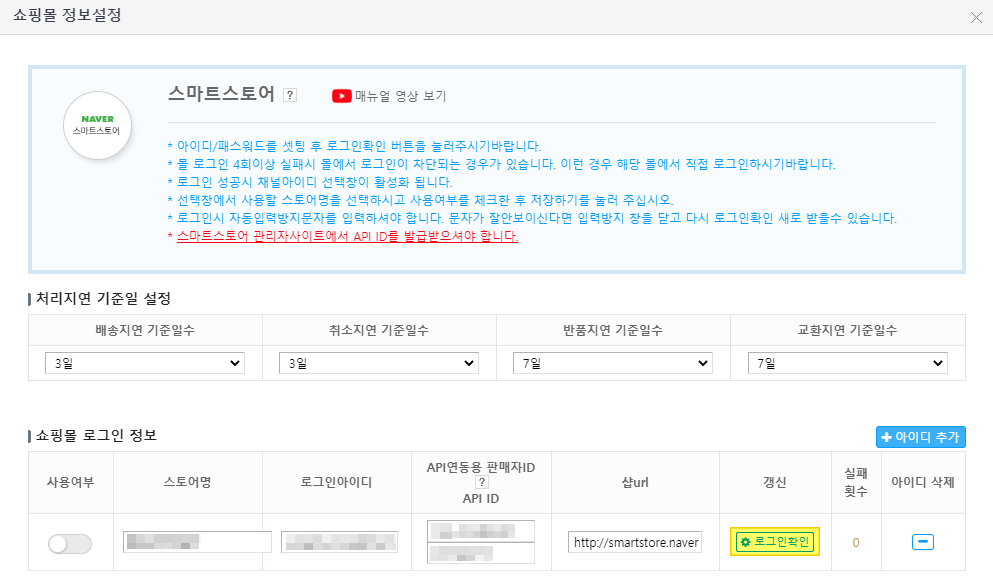Click the help icon next to 스마트스토어 title
This screenshot has width=993, height=576.
290,95
